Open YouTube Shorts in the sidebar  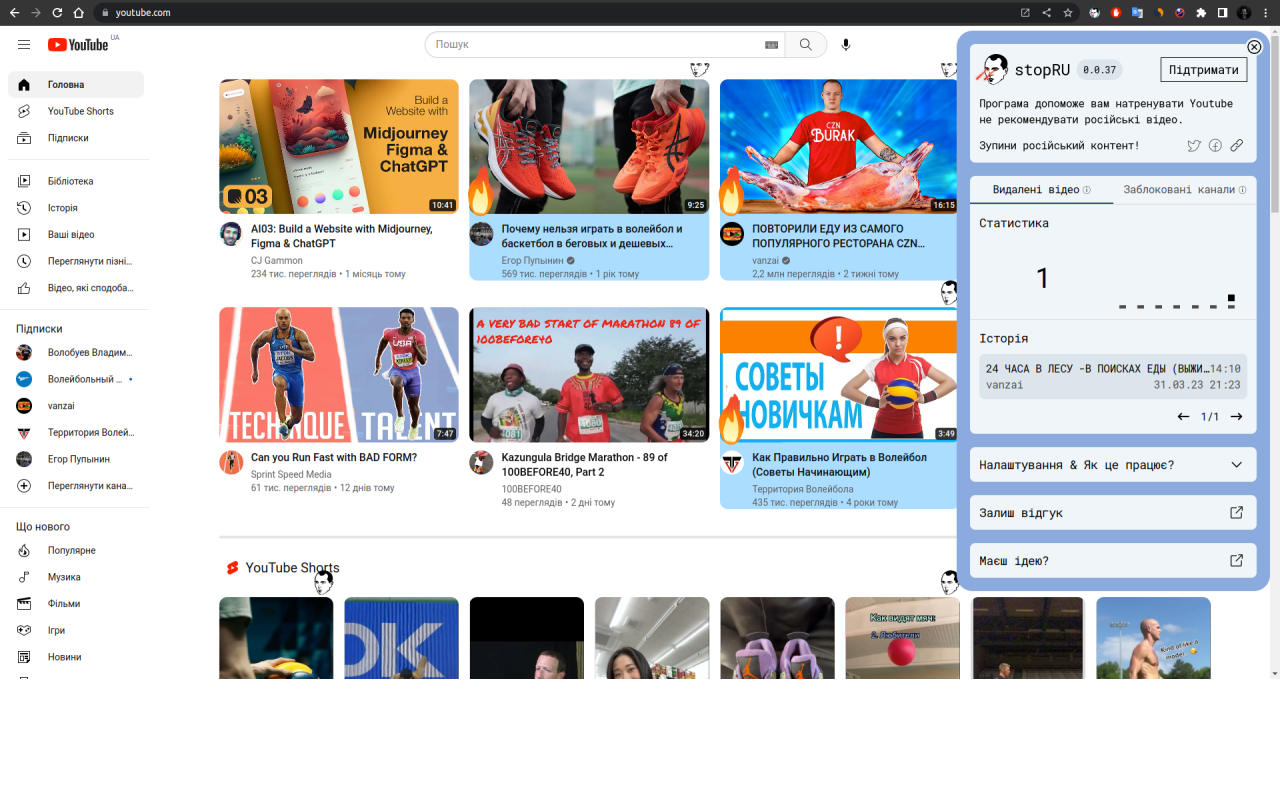click(x=80, y=111)
